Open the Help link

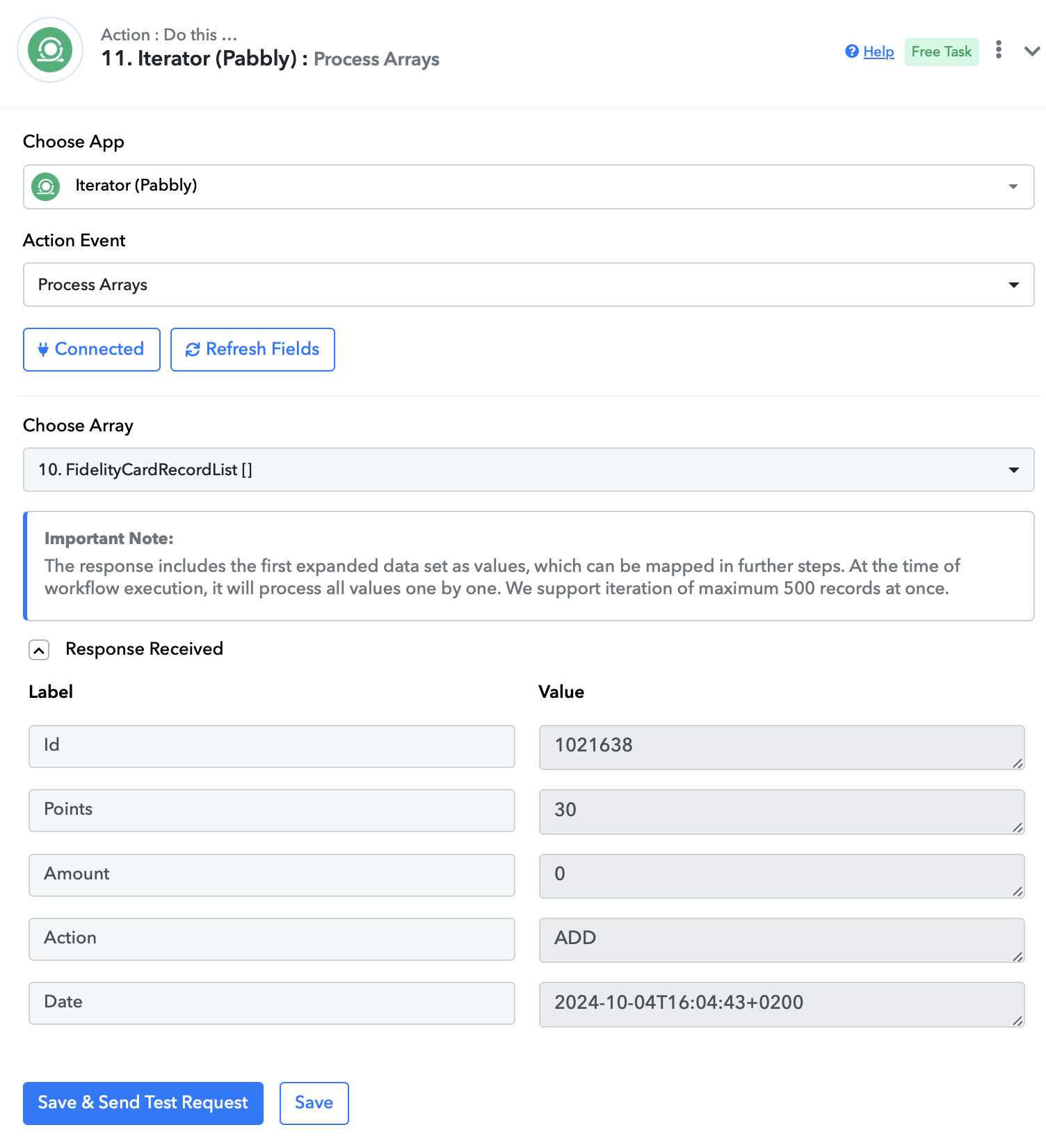[878, 51]
